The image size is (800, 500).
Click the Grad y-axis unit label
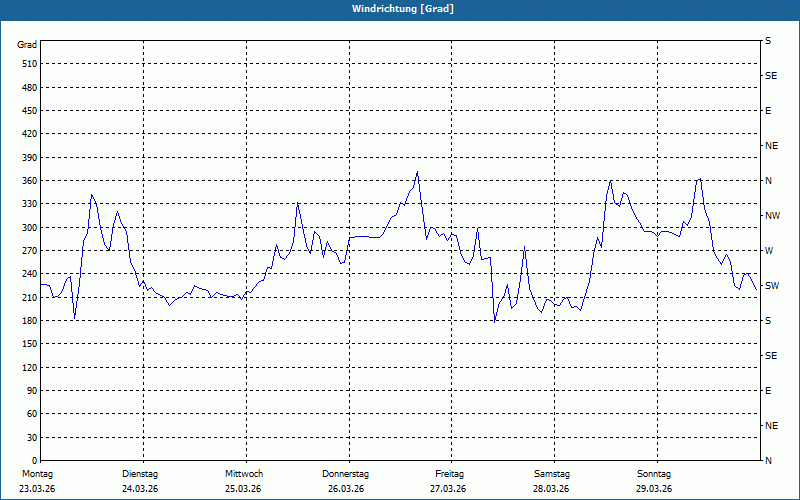coord(27,45)
